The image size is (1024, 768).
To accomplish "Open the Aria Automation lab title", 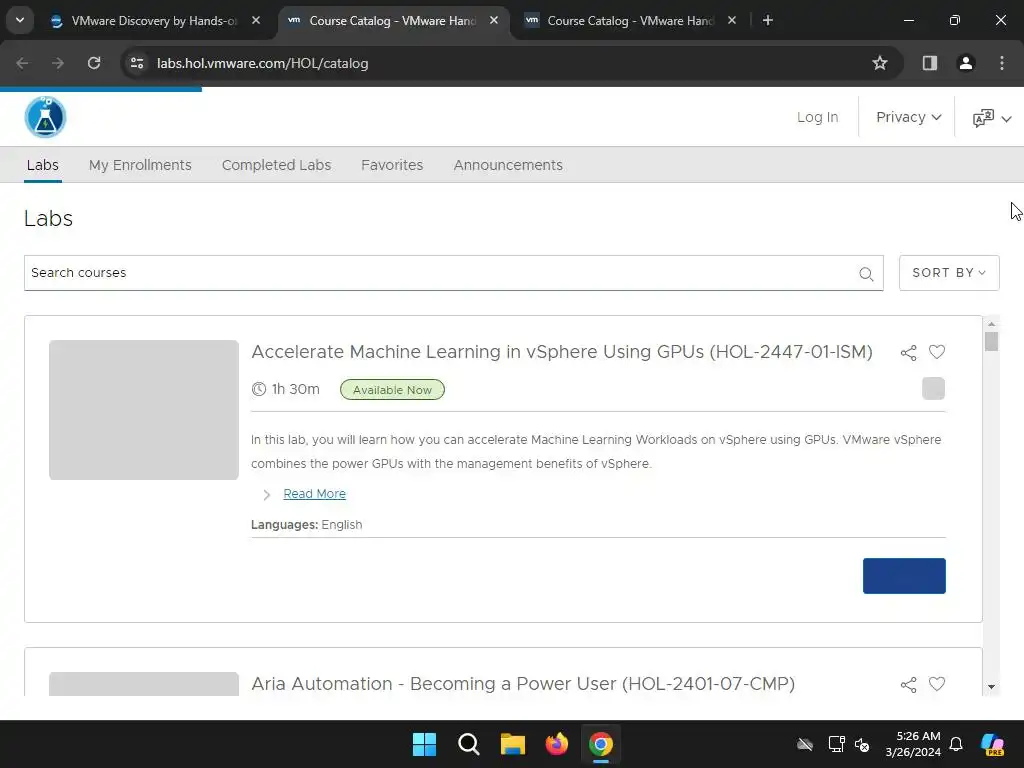I will pos(523,684).
